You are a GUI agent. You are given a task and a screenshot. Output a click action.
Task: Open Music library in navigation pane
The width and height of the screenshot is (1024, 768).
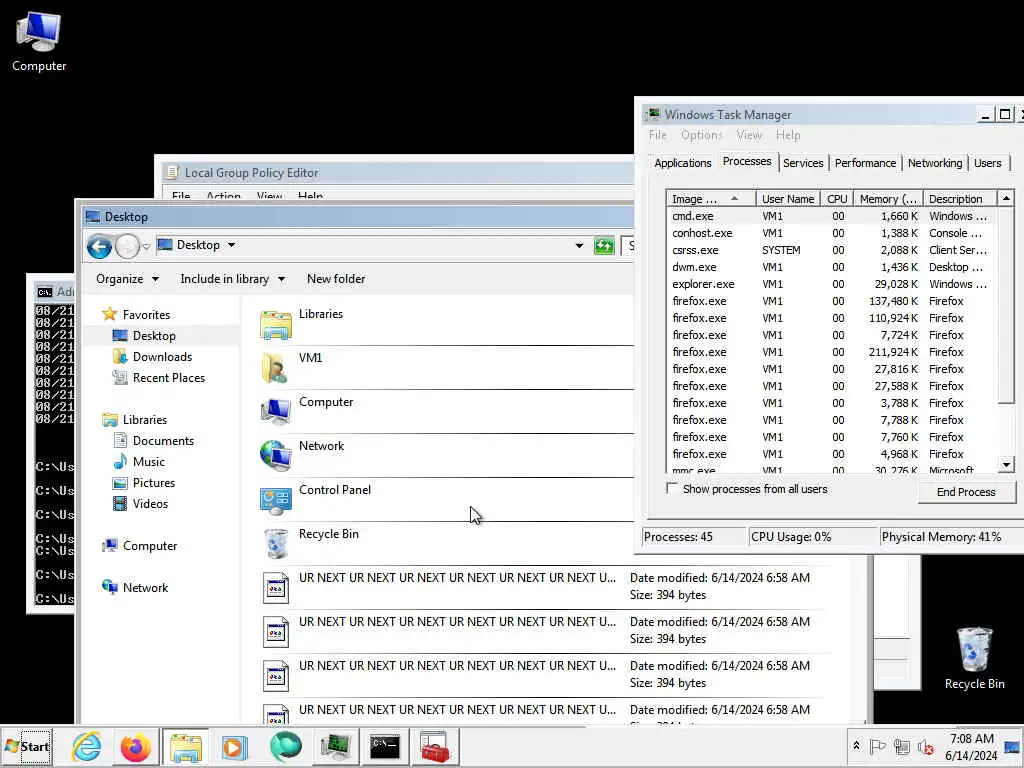click(x=138, y=462)
